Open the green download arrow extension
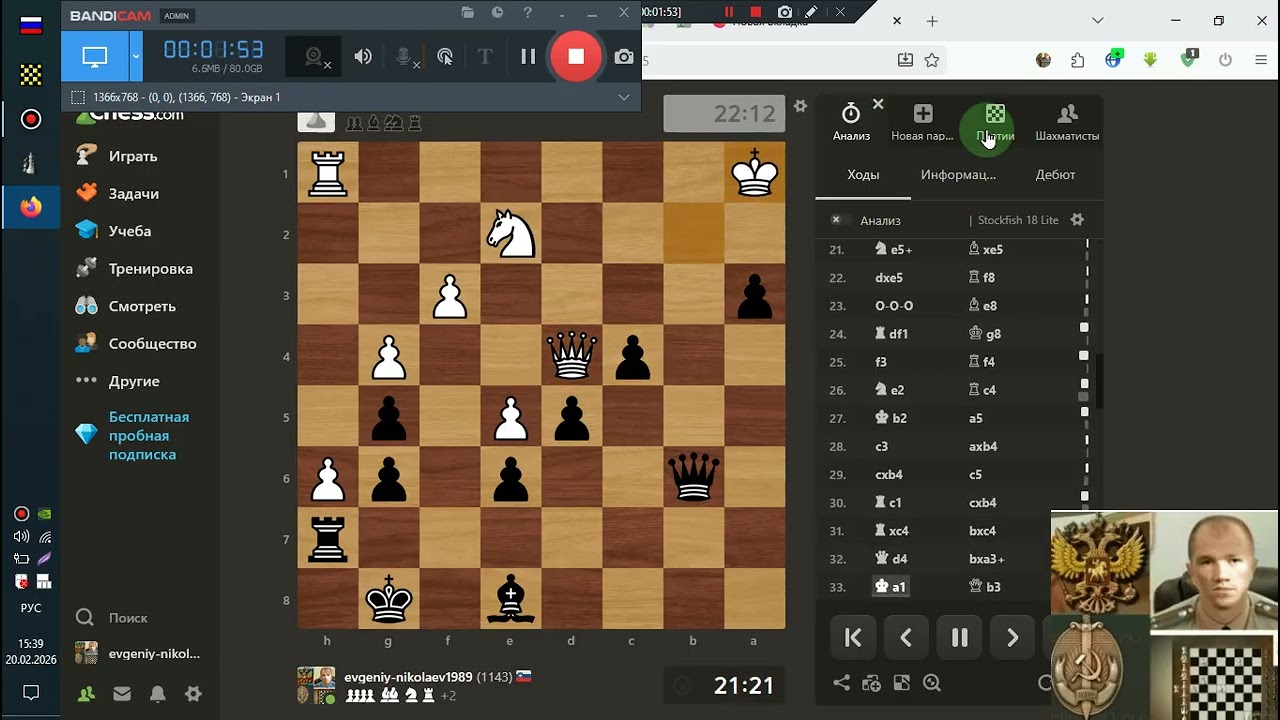The image size is (1280, 720). pos(1150,60)
